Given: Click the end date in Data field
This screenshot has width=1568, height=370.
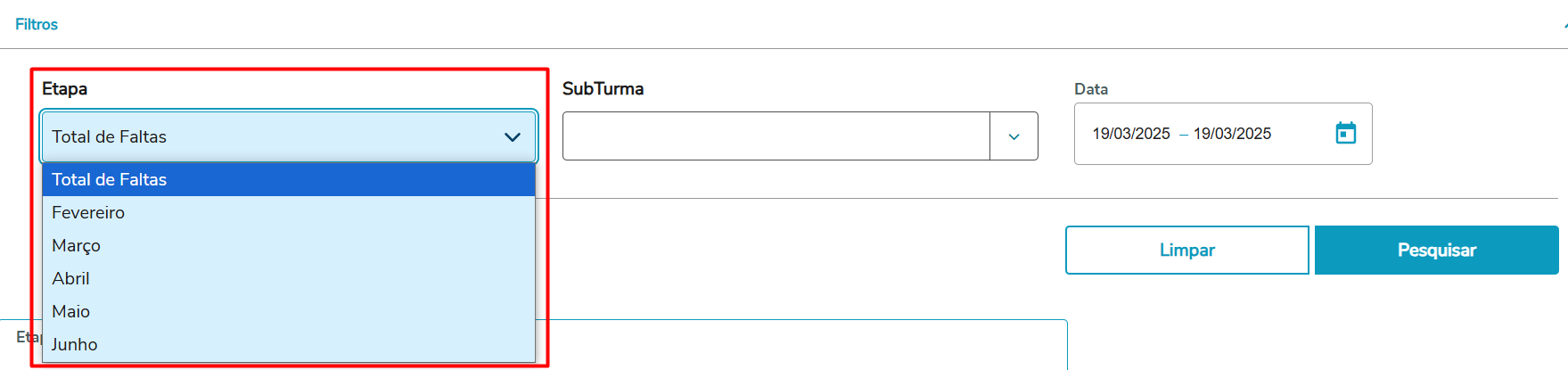Looking at the screenshot, I should coord(1232,134).
